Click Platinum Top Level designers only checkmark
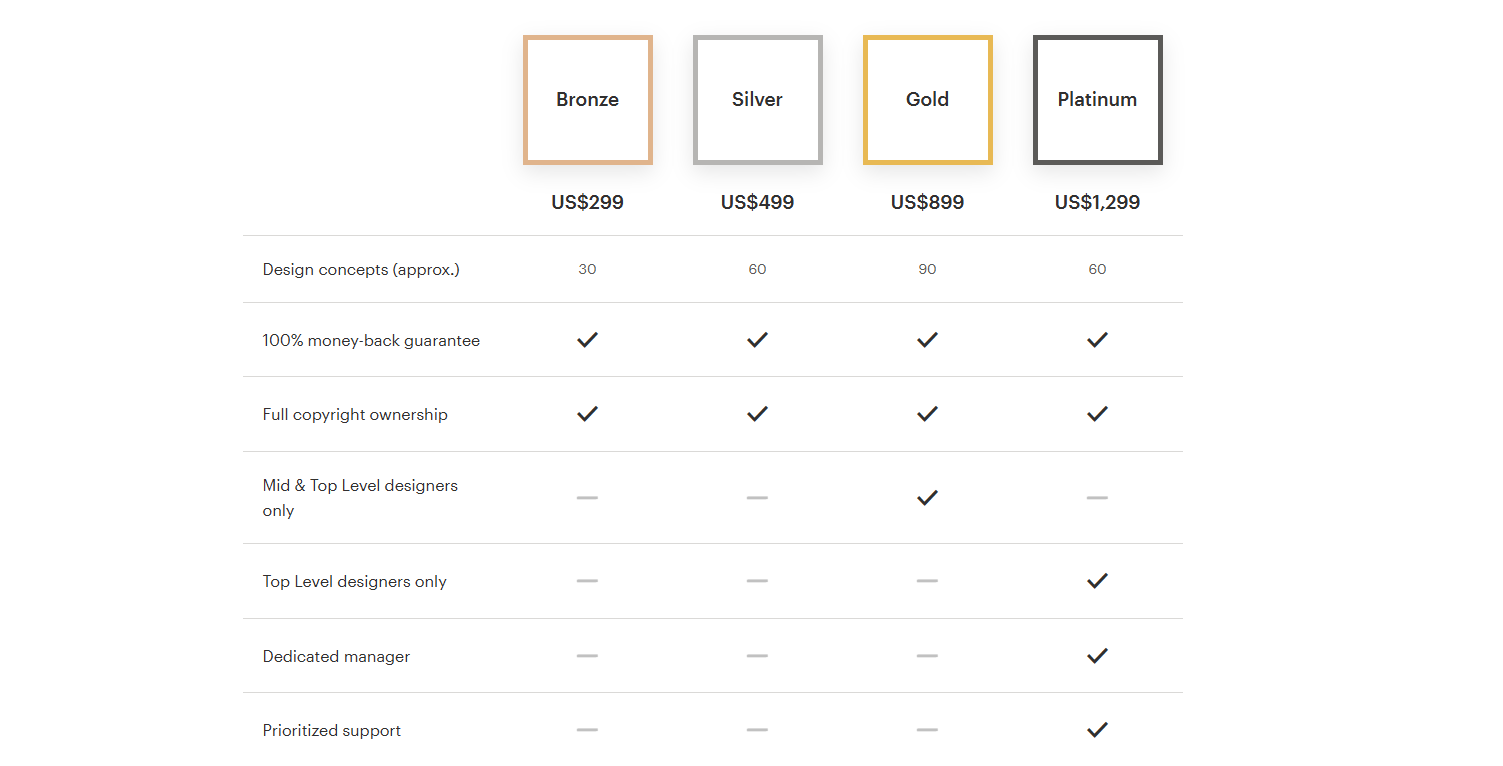Viewport: 1503px width, 766px height. 1097,581
